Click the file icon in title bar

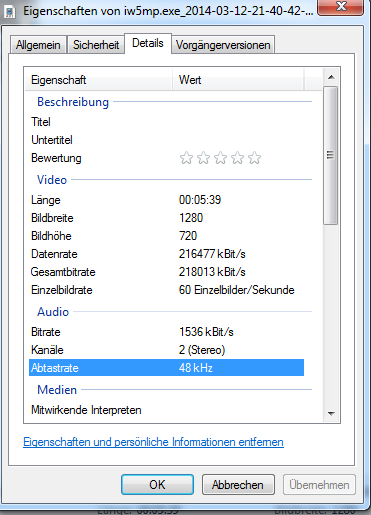10,12
